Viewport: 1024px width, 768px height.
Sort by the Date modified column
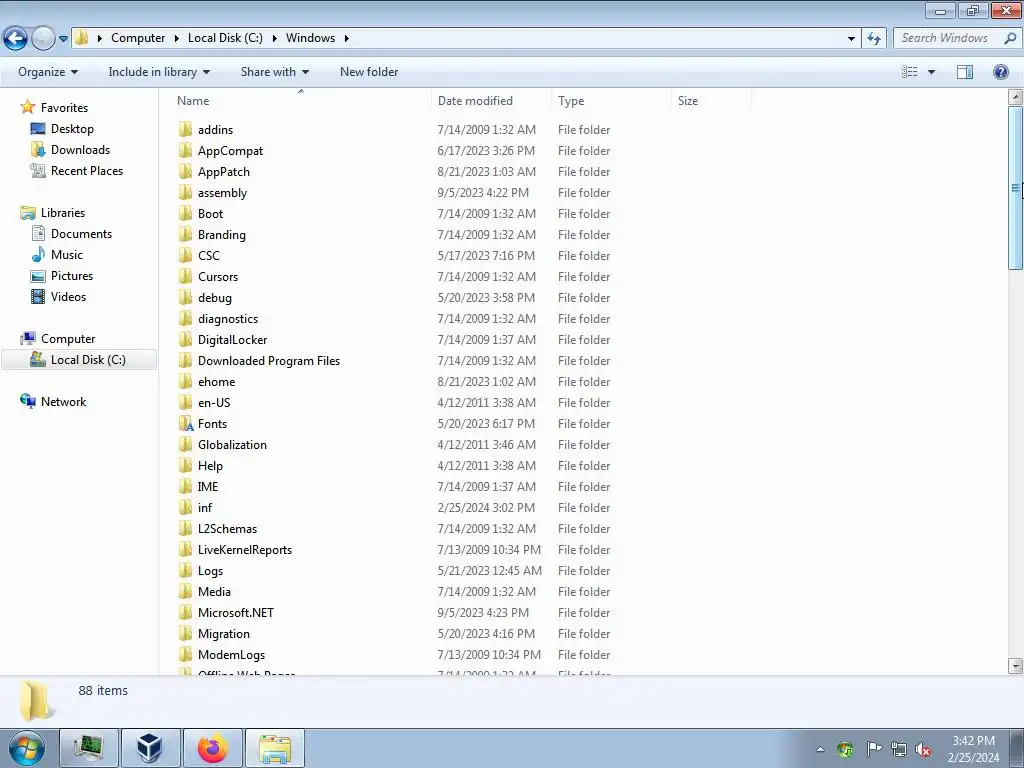point(491,101)
